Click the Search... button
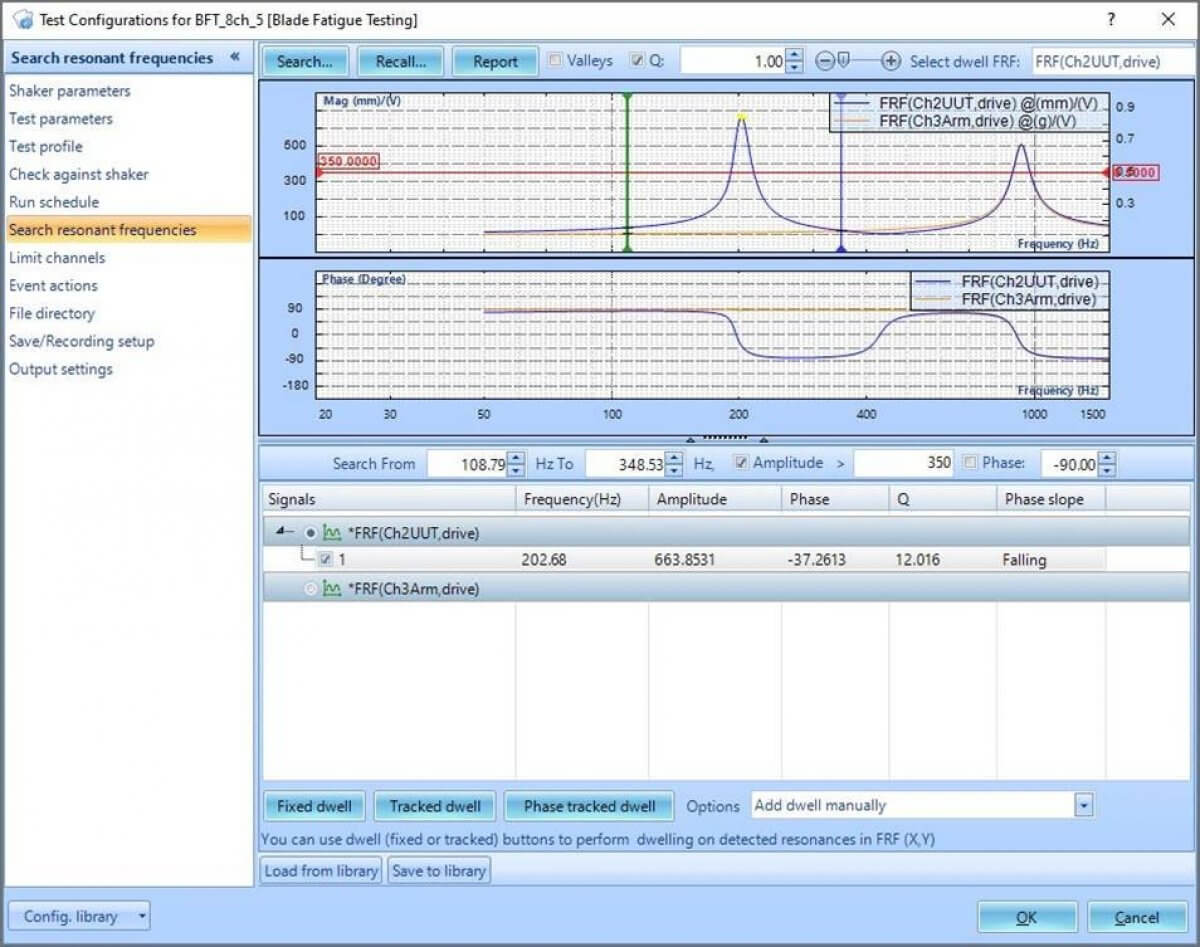 pos(305,61)
